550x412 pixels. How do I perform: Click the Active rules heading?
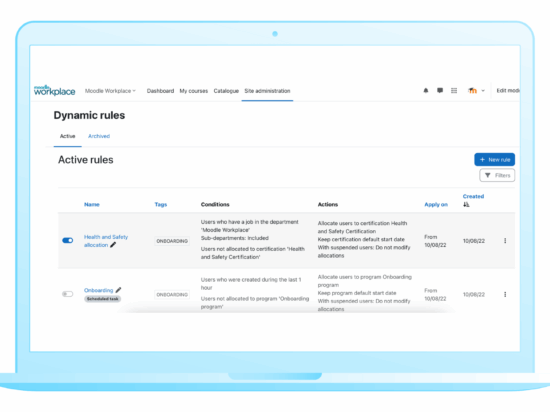86,160
